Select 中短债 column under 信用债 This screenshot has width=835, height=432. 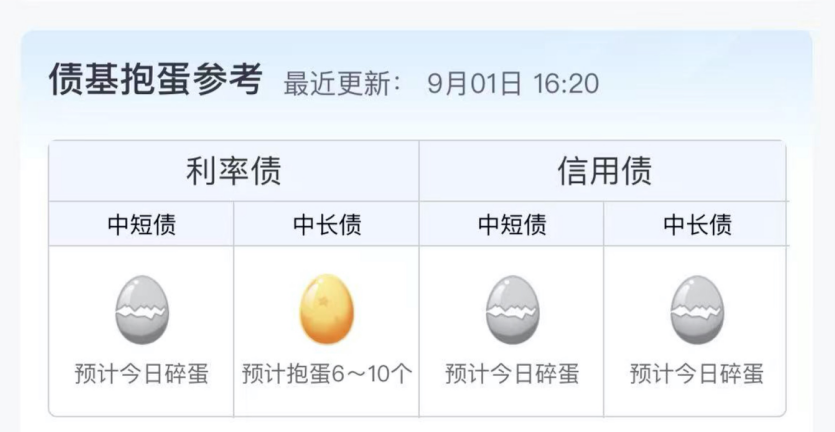coord(512,224)
